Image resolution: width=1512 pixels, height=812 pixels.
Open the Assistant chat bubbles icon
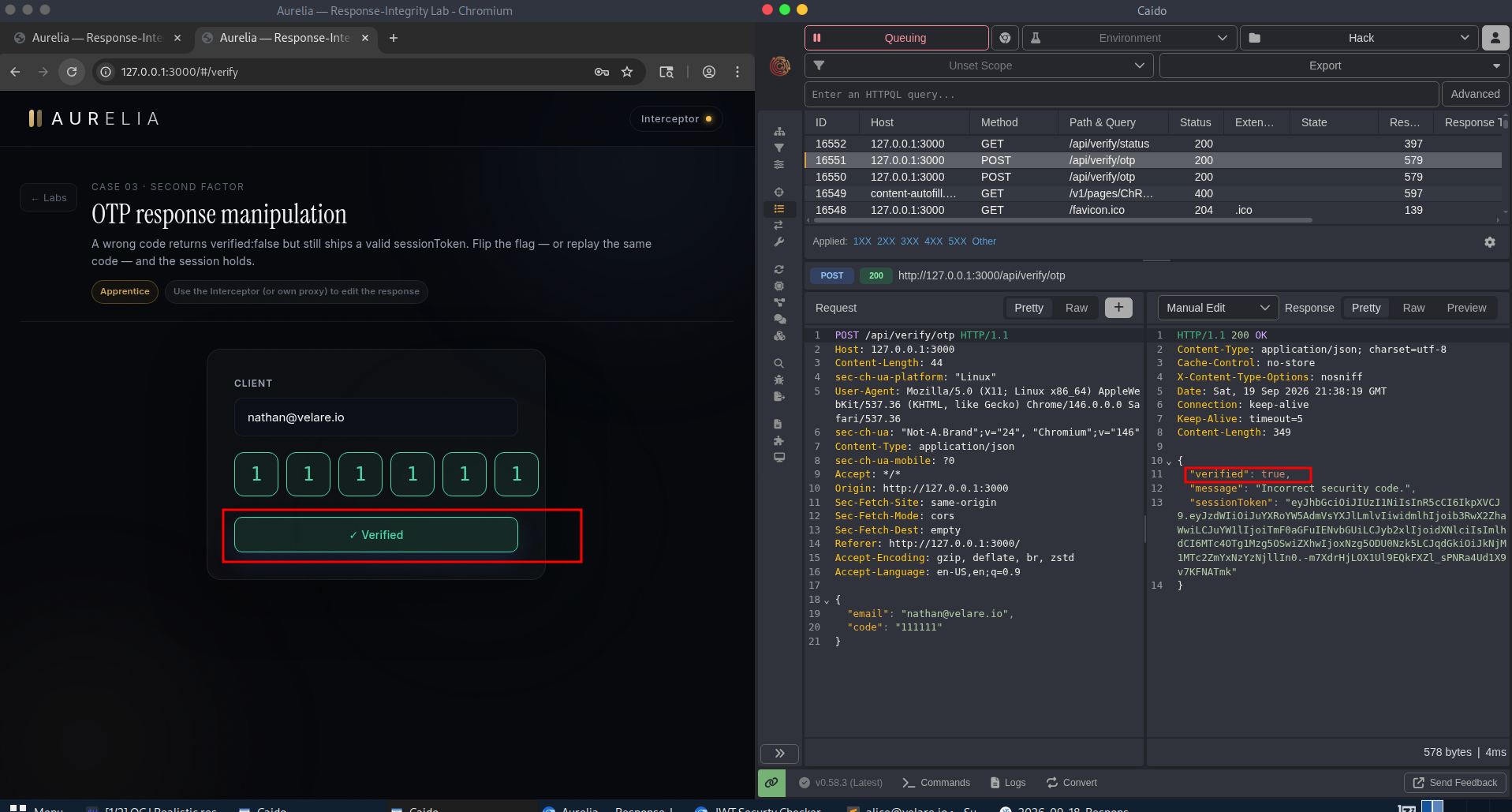tap(779, 320)
